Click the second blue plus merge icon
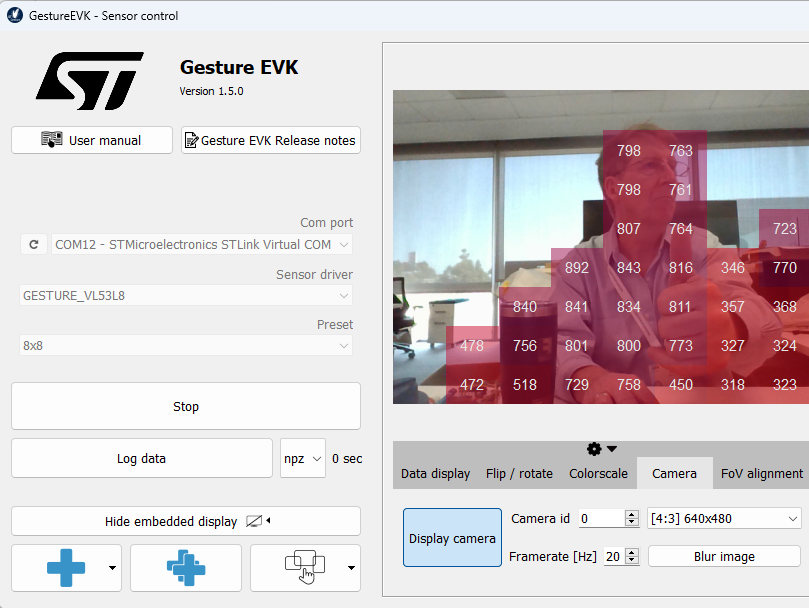 coord(185,567)
